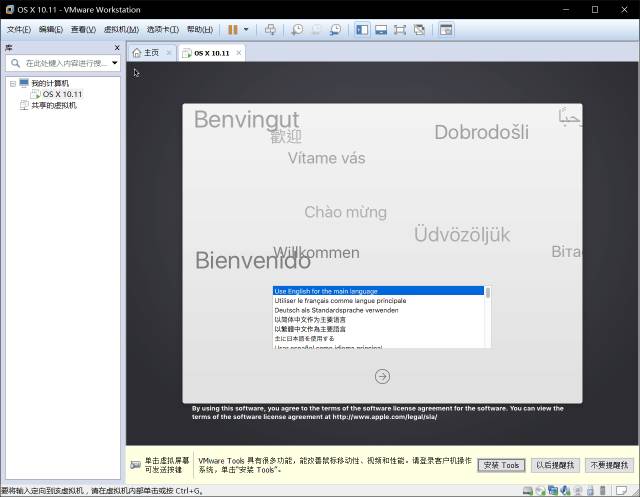The image size is (640, 497).
Task: Click the revert to snapshot icon
Action: pyautogui.click(x=316, y=29)
